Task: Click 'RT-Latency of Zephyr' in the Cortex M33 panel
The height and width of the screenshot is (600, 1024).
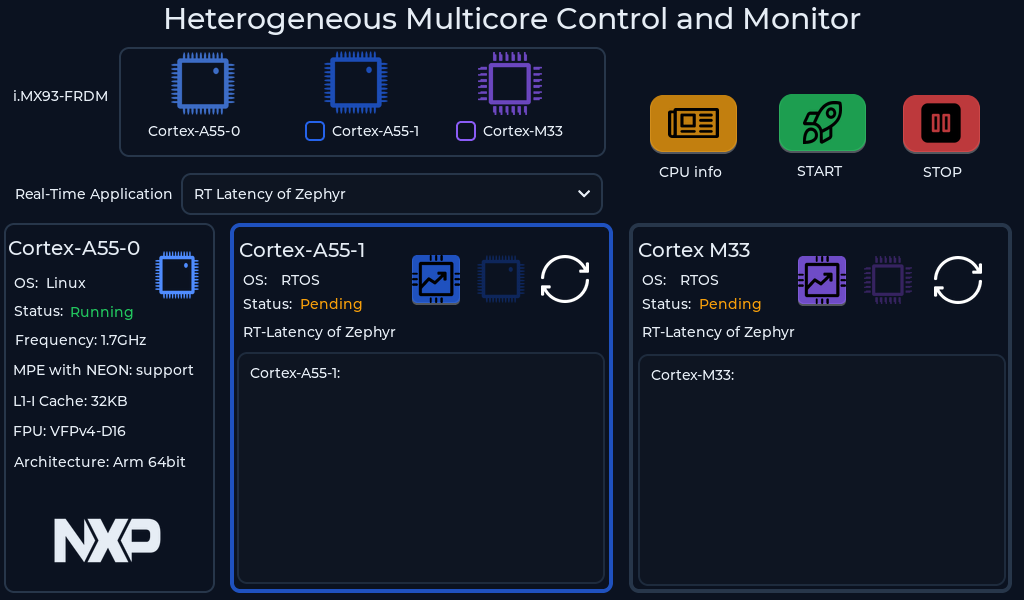Action: [718, 332]
